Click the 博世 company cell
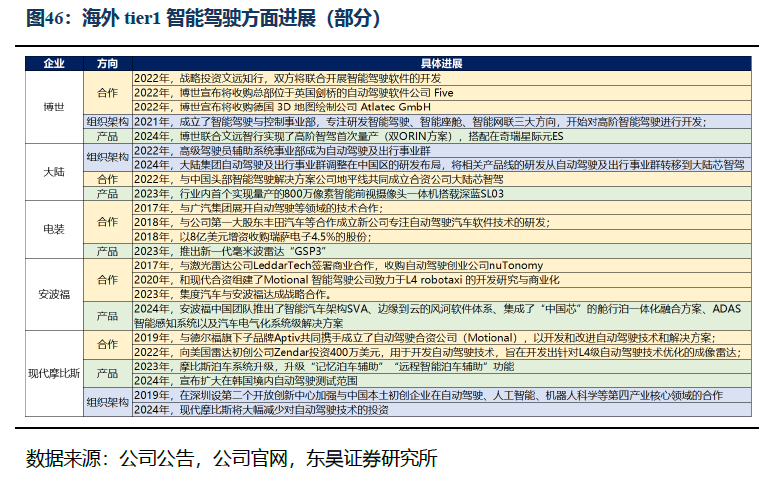 click(x=54, y=107)
